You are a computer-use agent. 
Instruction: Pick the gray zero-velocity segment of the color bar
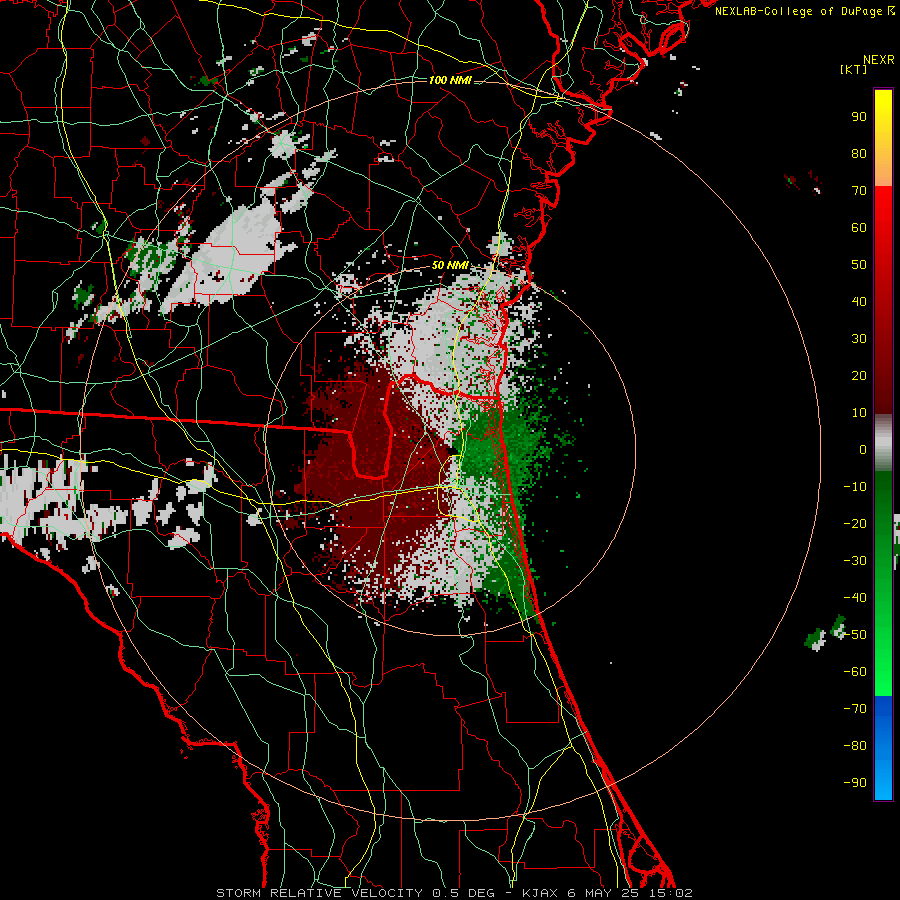883,444
